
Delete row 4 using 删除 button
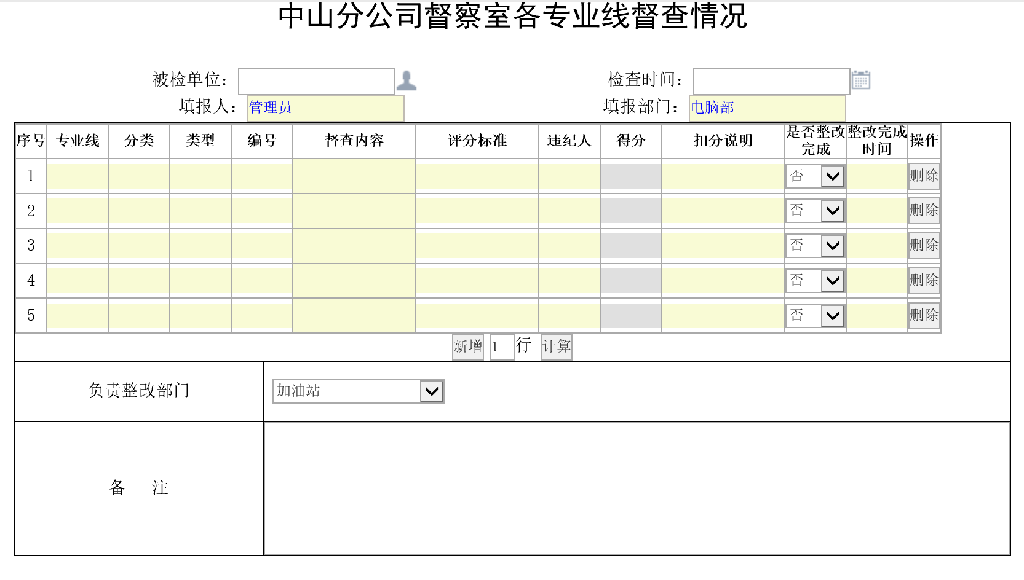(924, 280)
